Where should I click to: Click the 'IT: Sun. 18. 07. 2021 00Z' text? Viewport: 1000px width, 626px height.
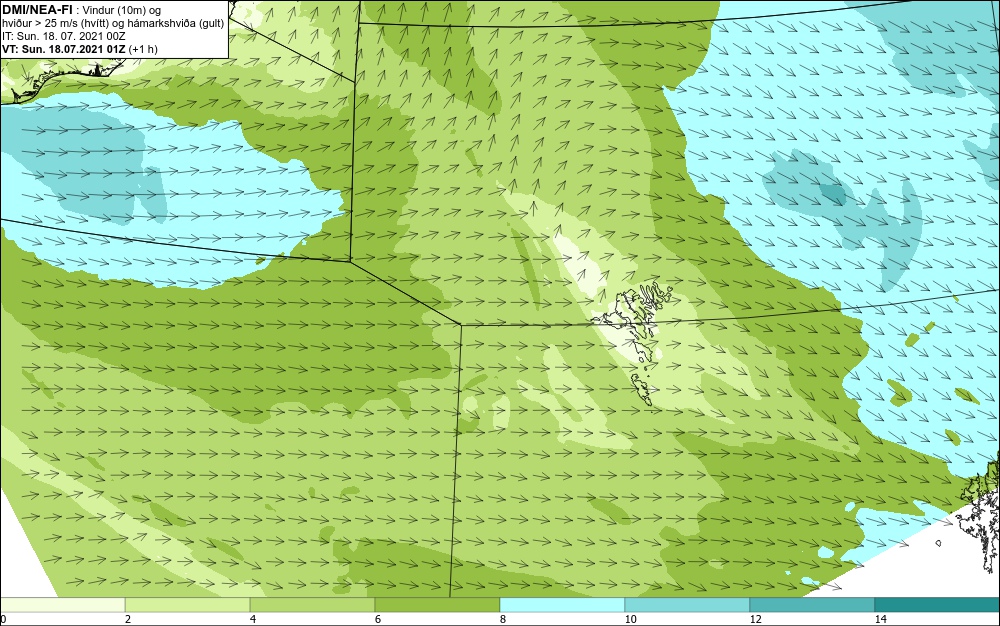tap(64, 36)
